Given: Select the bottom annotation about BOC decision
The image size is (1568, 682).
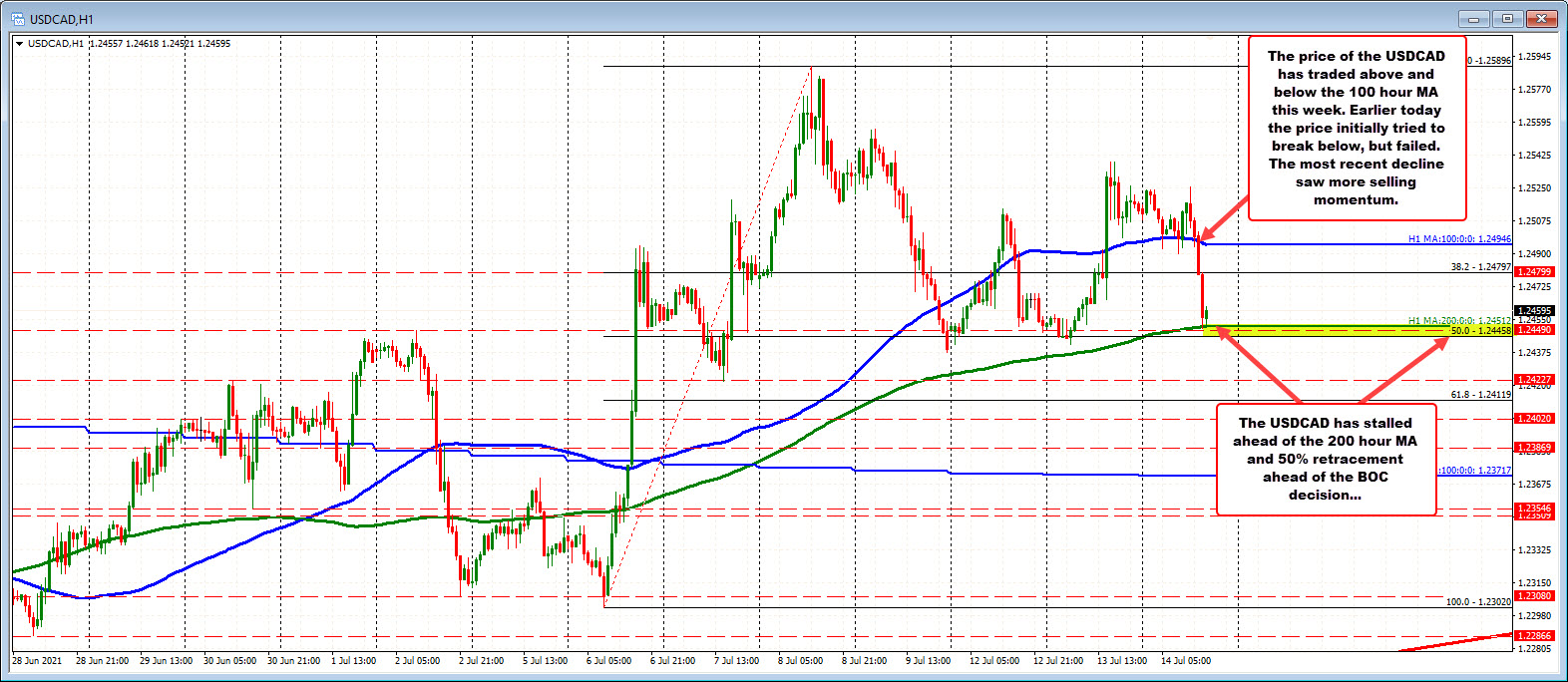Looking at the screenshot, I should point(1326,459).
